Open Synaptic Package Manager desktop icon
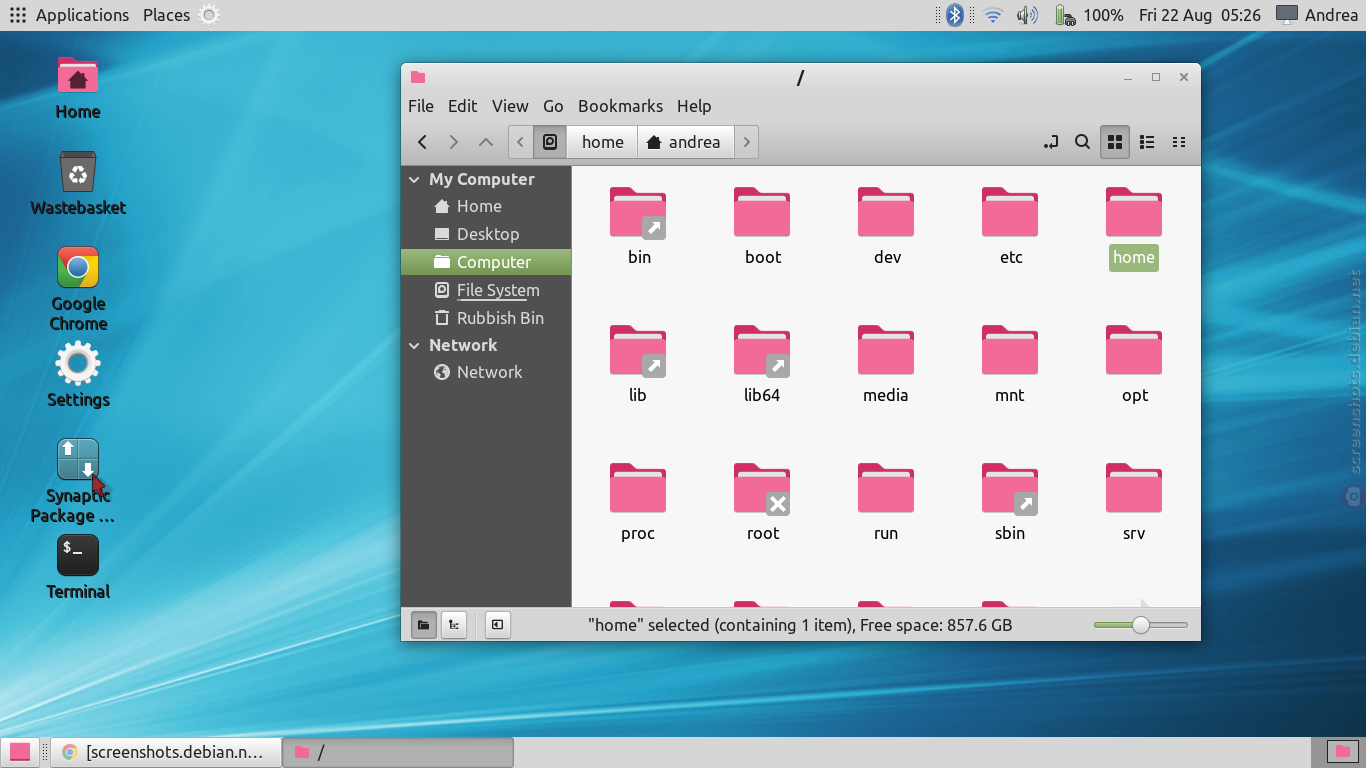The height and width of the screenshot is (768, 1366). point(78,481)
